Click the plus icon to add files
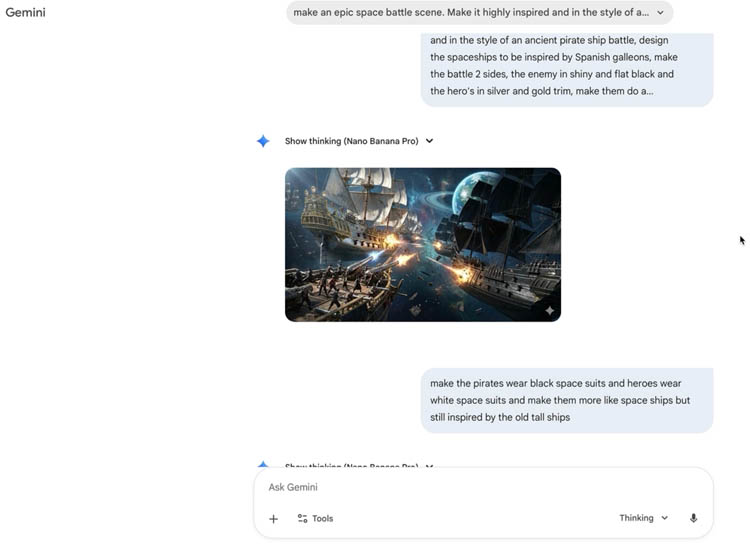Viewport: 750px width, 548px height. click(x=273, y=519)
